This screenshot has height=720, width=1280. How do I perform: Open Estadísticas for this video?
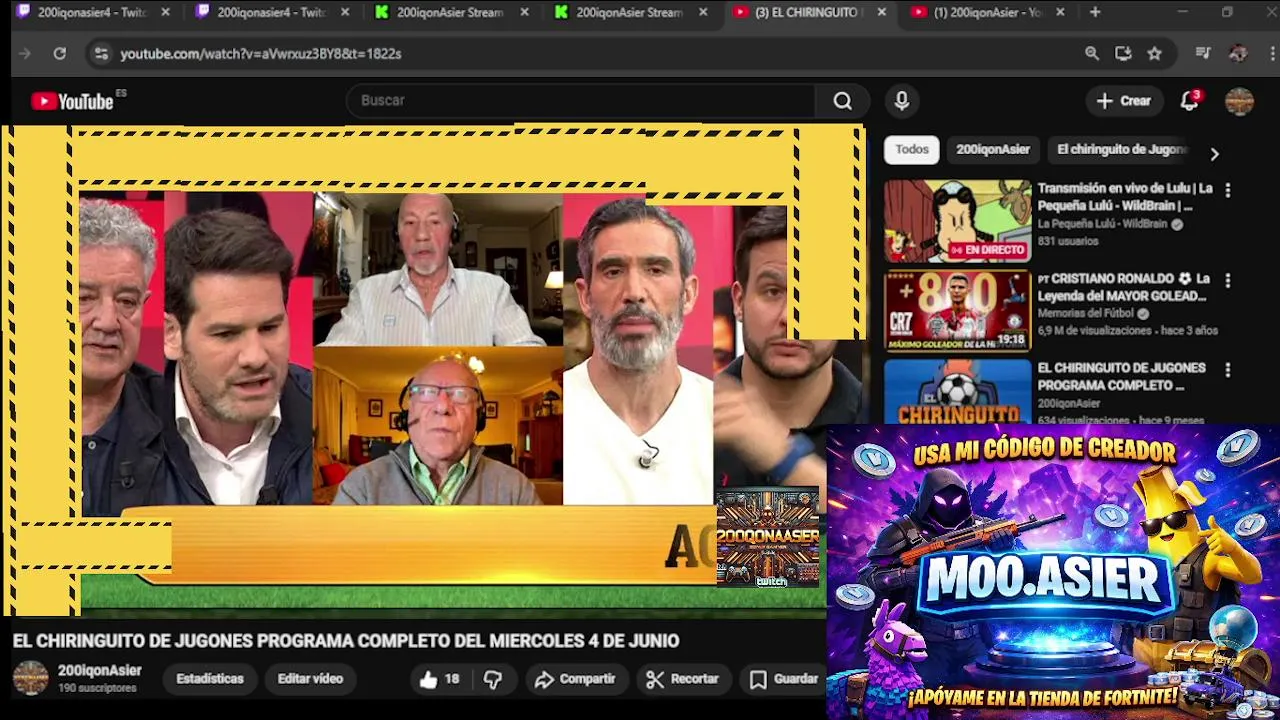[x=210, y=679]
